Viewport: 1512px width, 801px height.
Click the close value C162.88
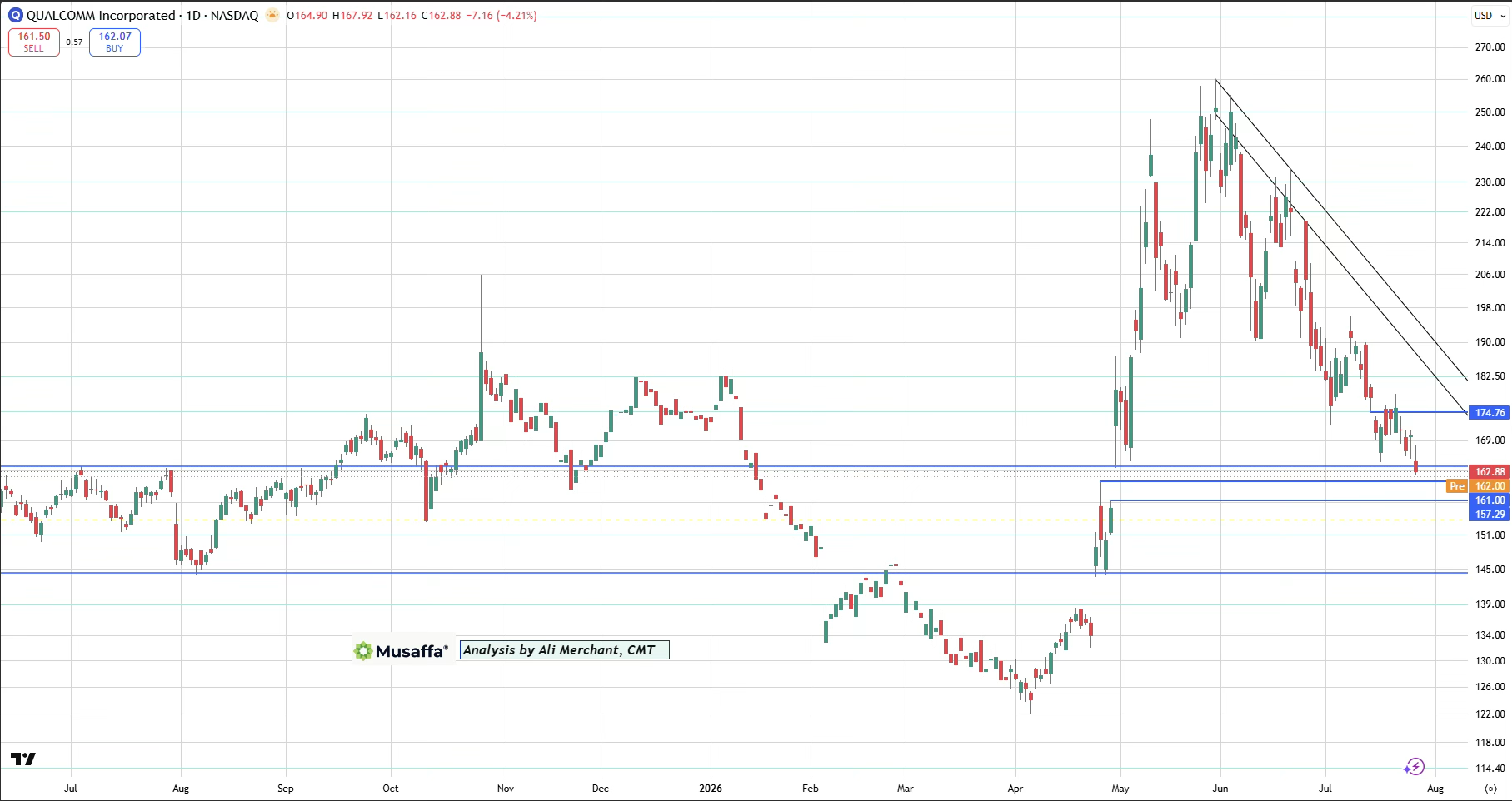pos(441,15)
